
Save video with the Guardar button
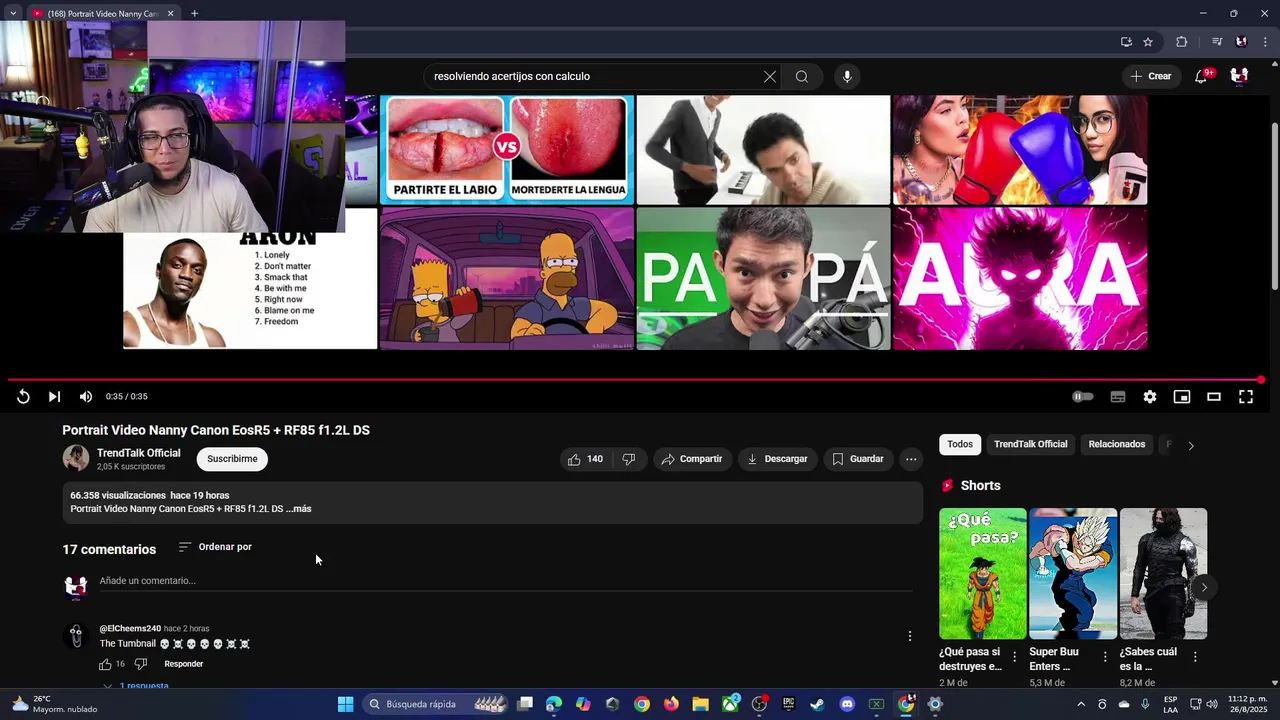[x=858, y=459]
